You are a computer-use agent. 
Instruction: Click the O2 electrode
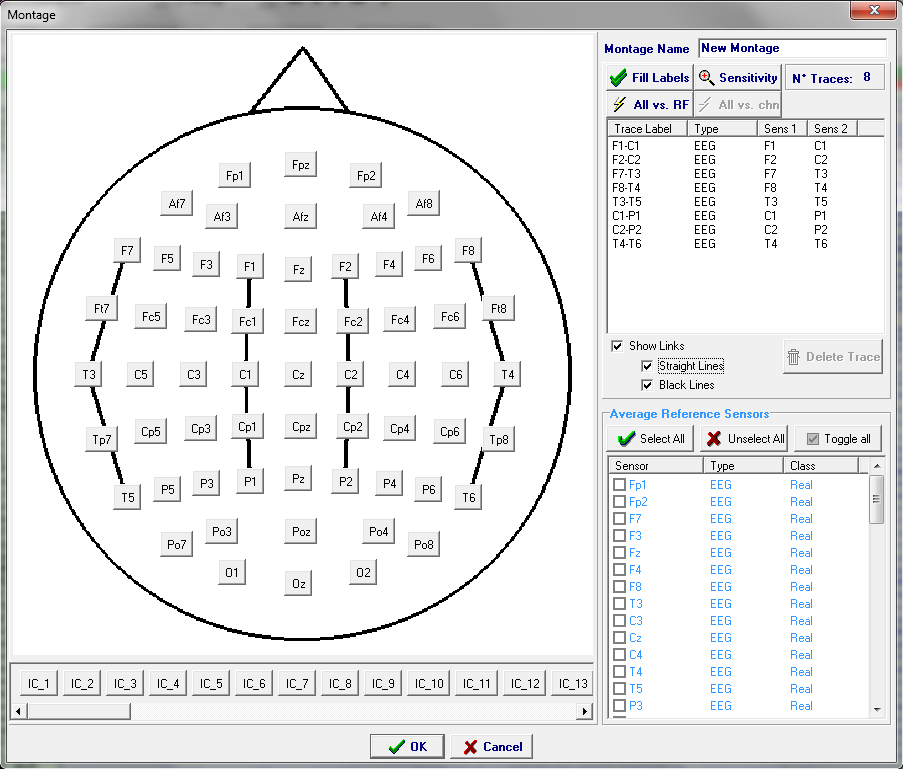coord(363,572)
